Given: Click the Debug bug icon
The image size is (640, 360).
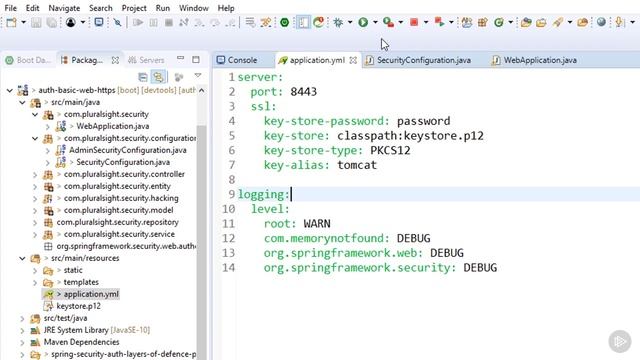Looking at the screenshot, I should point(338,22).
